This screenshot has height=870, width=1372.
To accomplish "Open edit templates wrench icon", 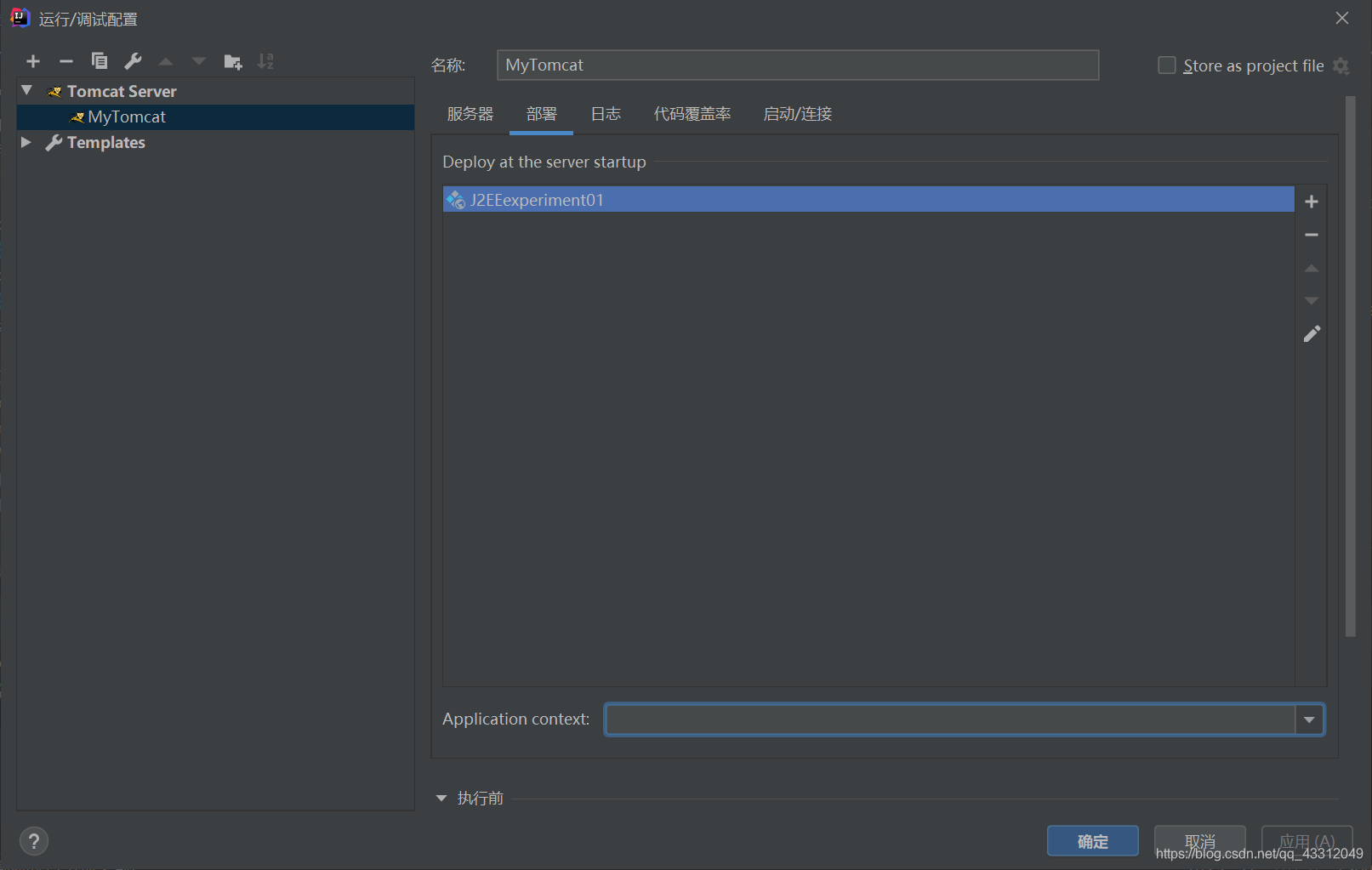I will click(133, 61).
